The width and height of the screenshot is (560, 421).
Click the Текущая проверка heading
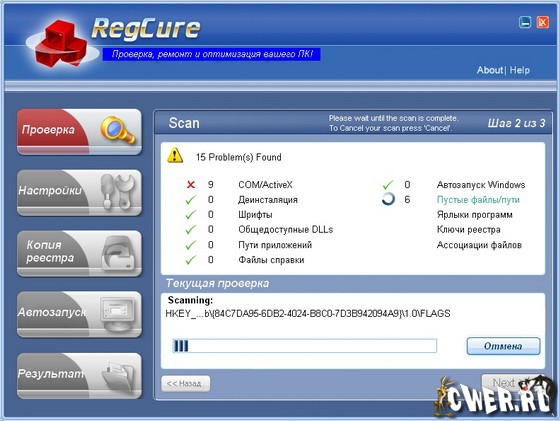[217, 283]
